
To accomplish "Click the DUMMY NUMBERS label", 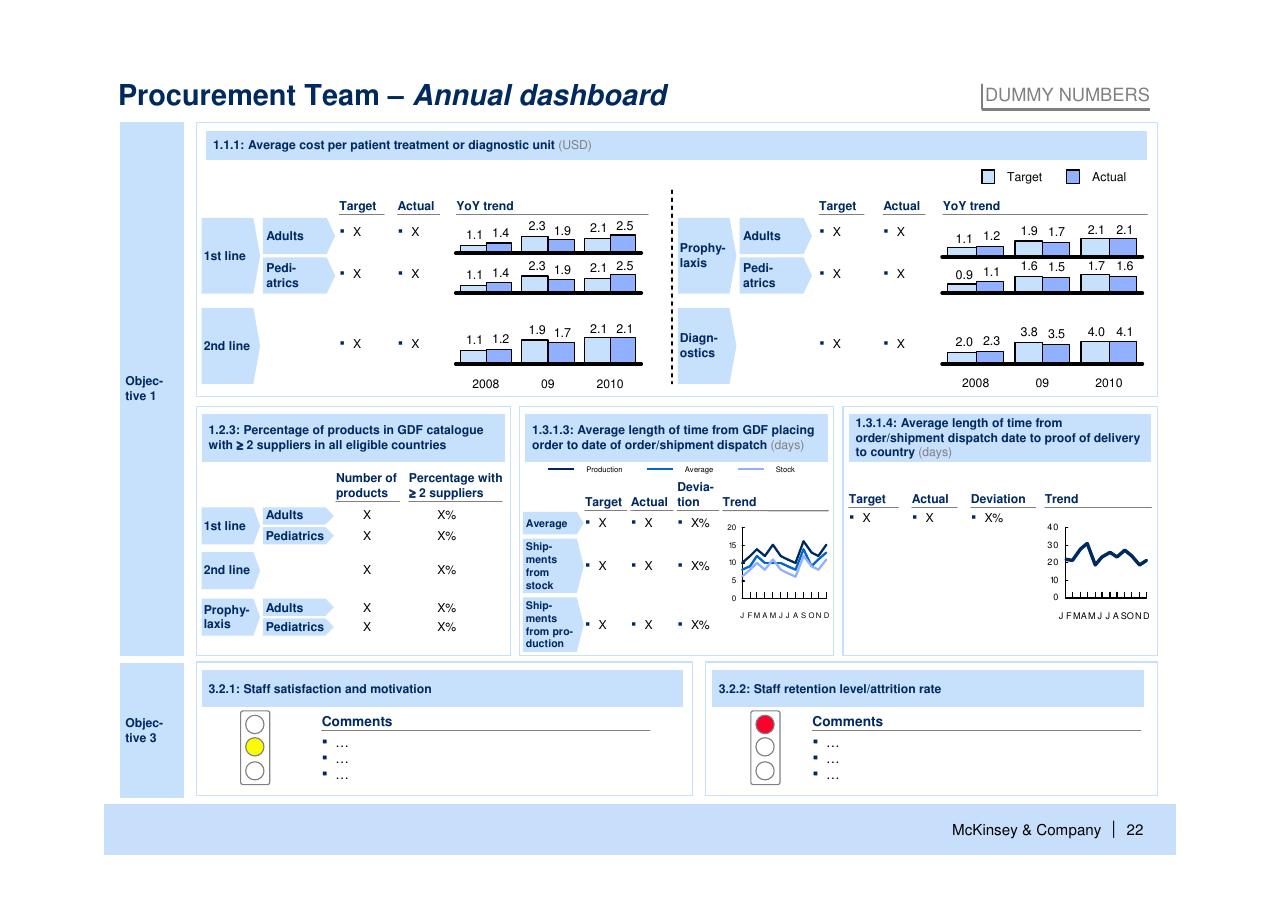I will pyautogui.click(x=1066, y=95).
